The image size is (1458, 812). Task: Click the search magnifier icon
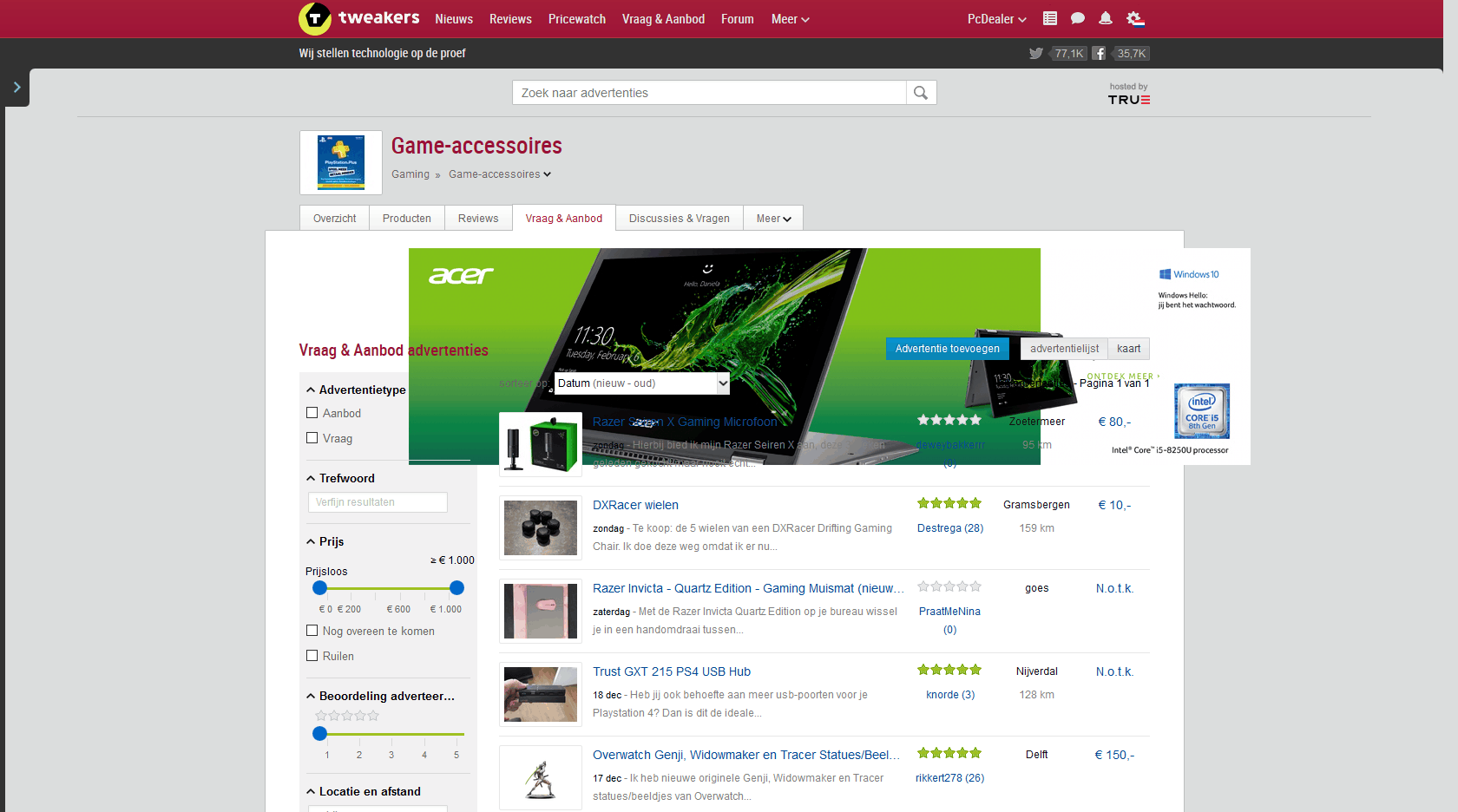point(921,93)
